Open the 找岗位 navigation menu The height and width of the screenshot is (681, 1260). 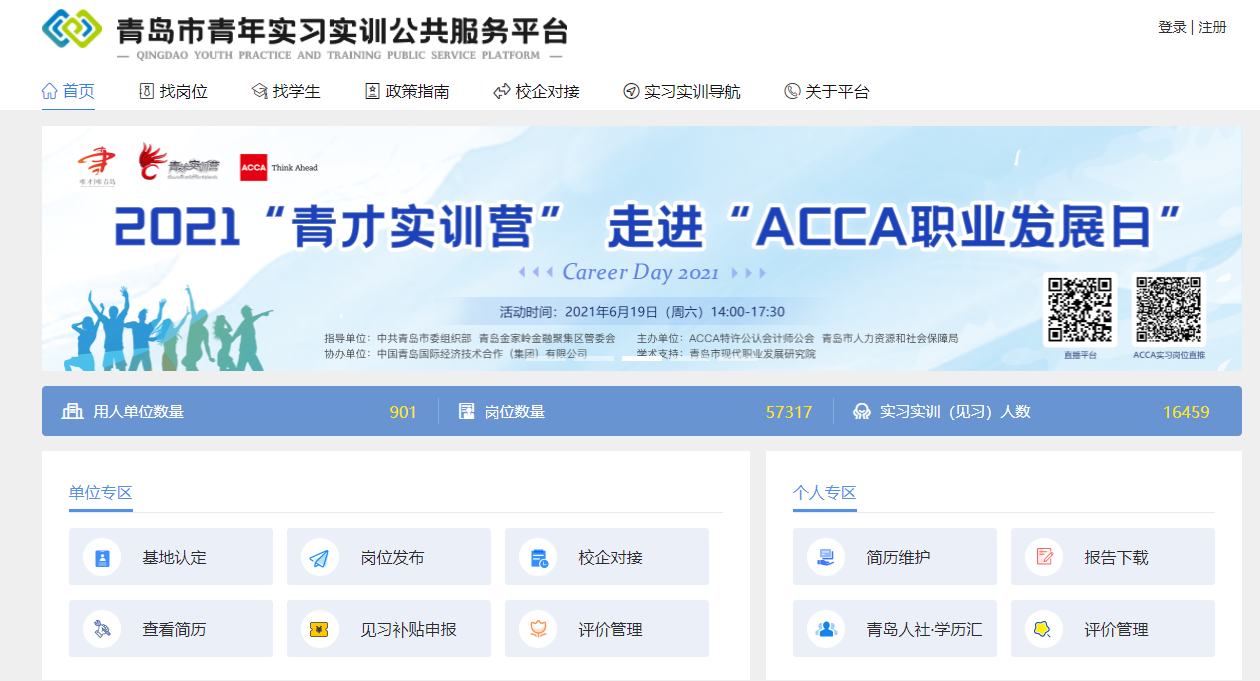click(173, 91)
